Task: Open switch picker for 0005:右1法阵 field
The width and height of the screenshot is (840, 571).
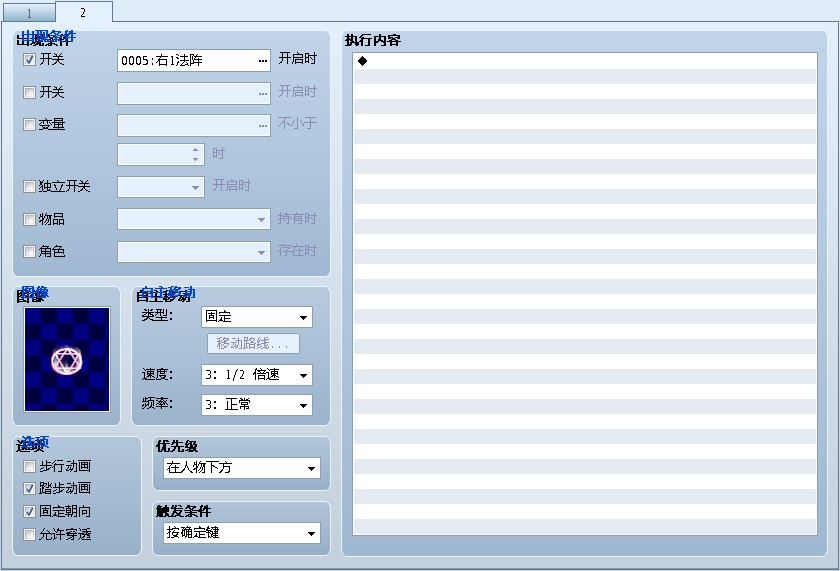Action: (262, 61)
